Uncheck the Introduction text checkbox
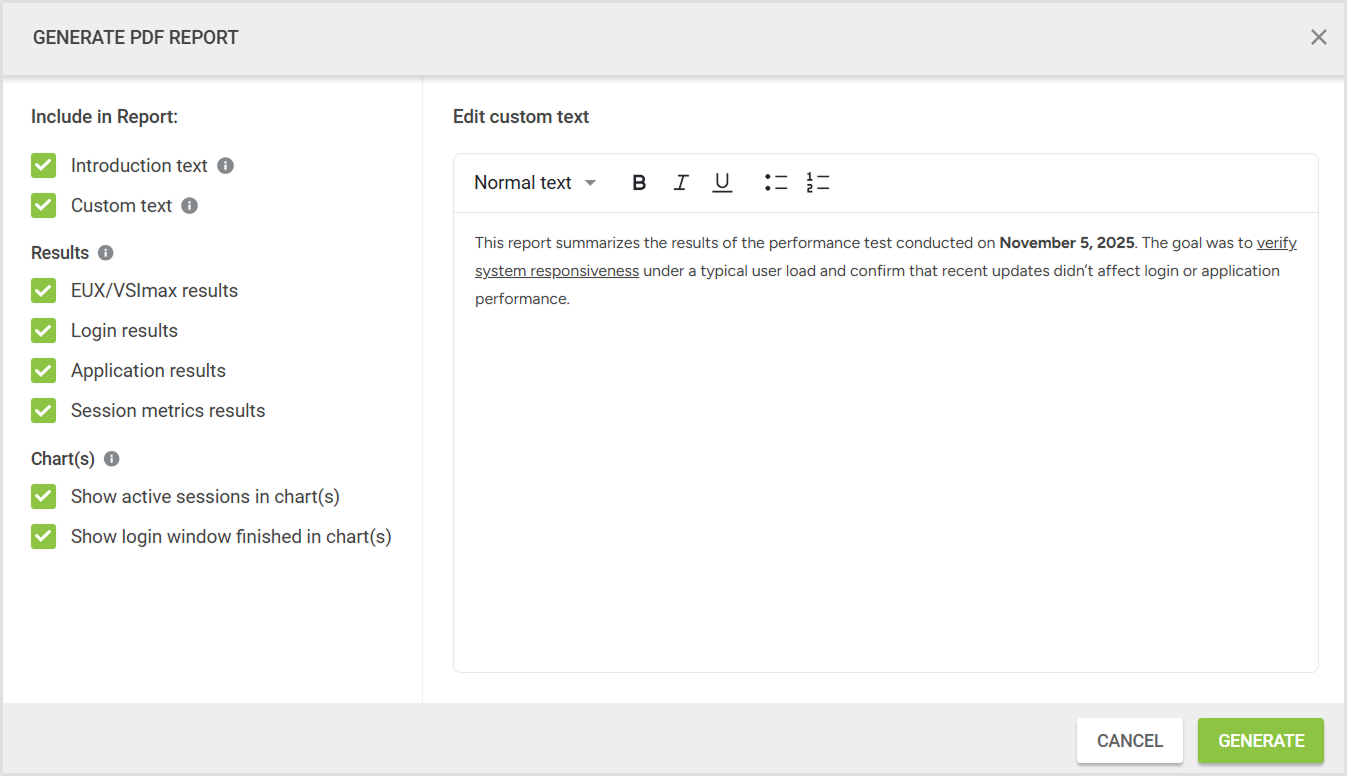 (x=43, y=166)
